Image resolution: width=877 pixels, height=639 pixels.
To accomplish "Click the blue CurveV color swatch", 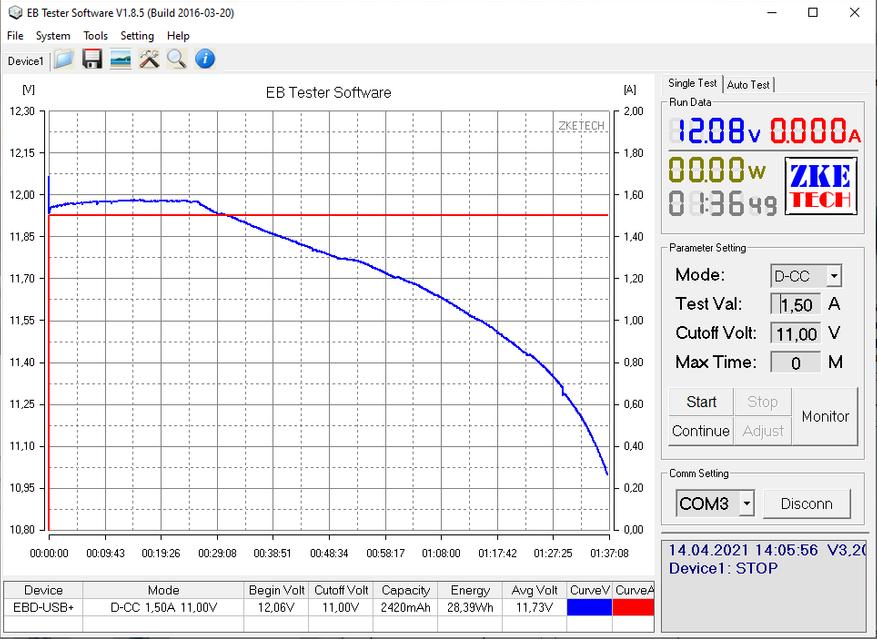I will pos(589,607).
